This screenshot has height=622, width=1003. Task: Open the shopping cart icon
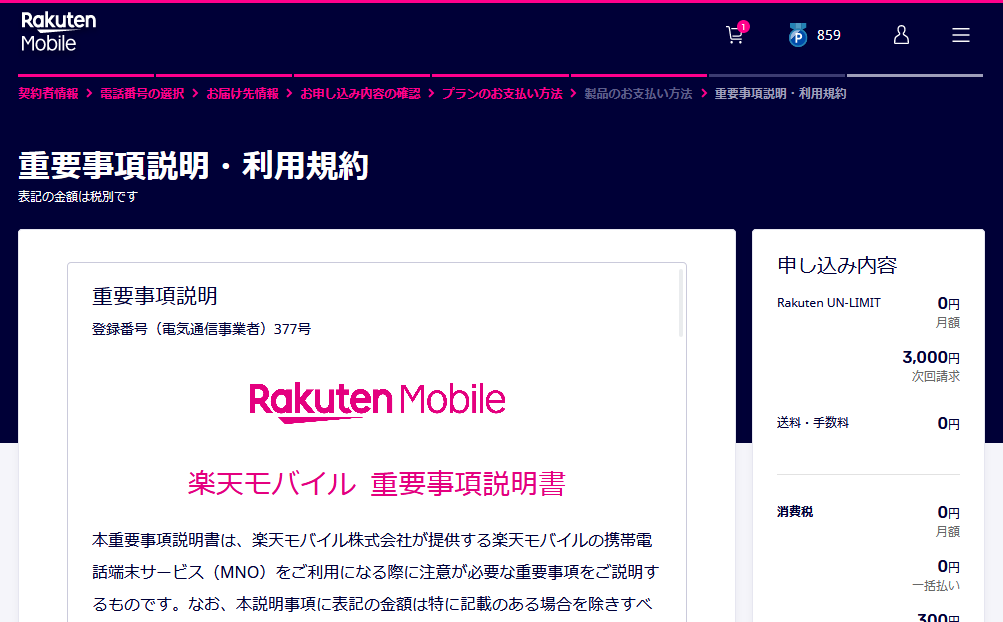click(x=736, y=35)
